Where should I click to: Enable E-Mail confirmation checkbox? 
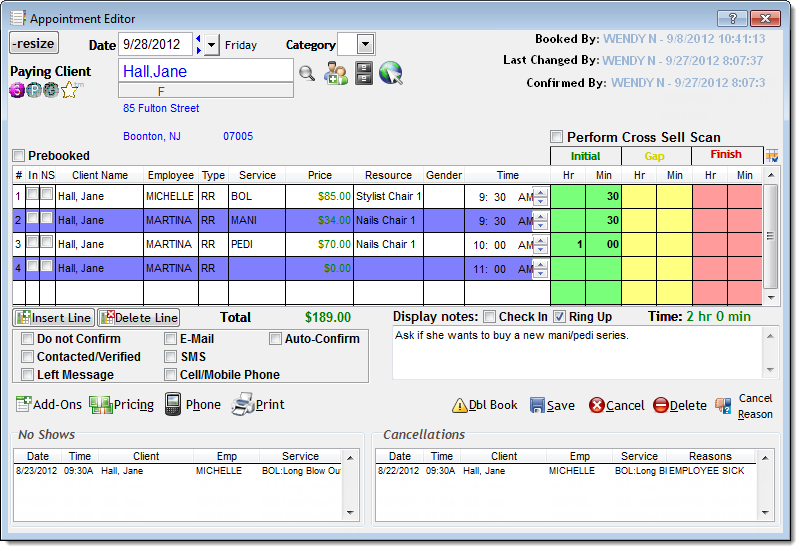(x=171, y=339)
